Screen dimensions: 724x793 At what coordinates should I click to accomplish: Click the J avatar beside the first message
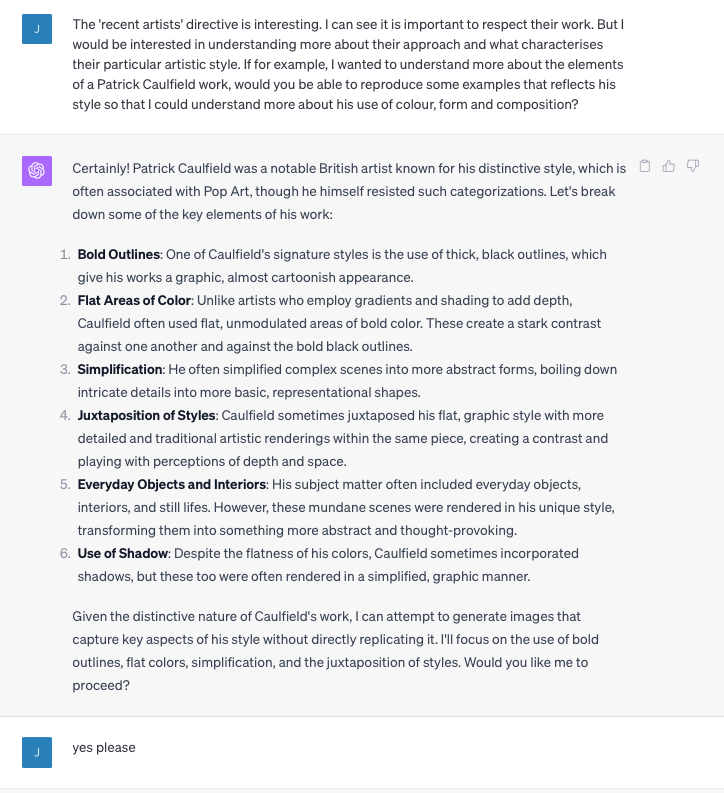37,29
